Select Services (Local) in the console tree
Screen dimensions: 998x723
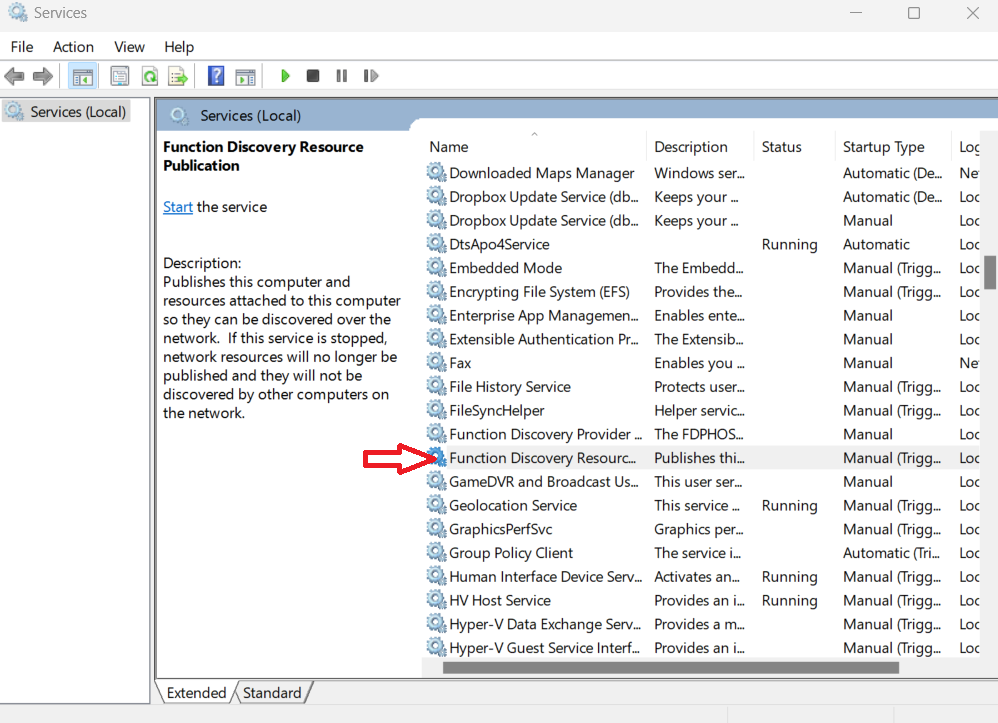(x=77, y=112)
